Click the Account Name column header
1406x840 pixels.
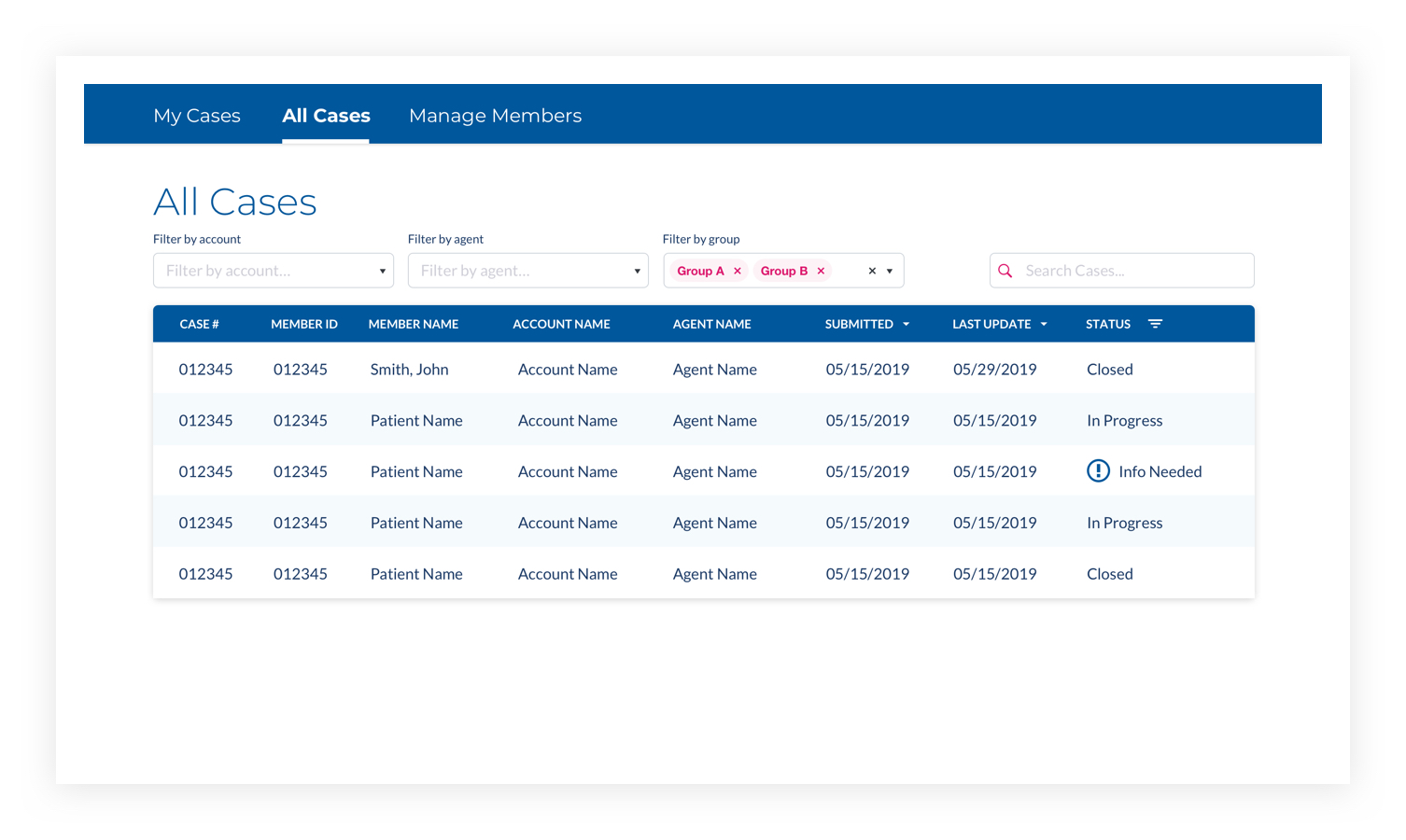pyautogui.click(x=561, y=324)
